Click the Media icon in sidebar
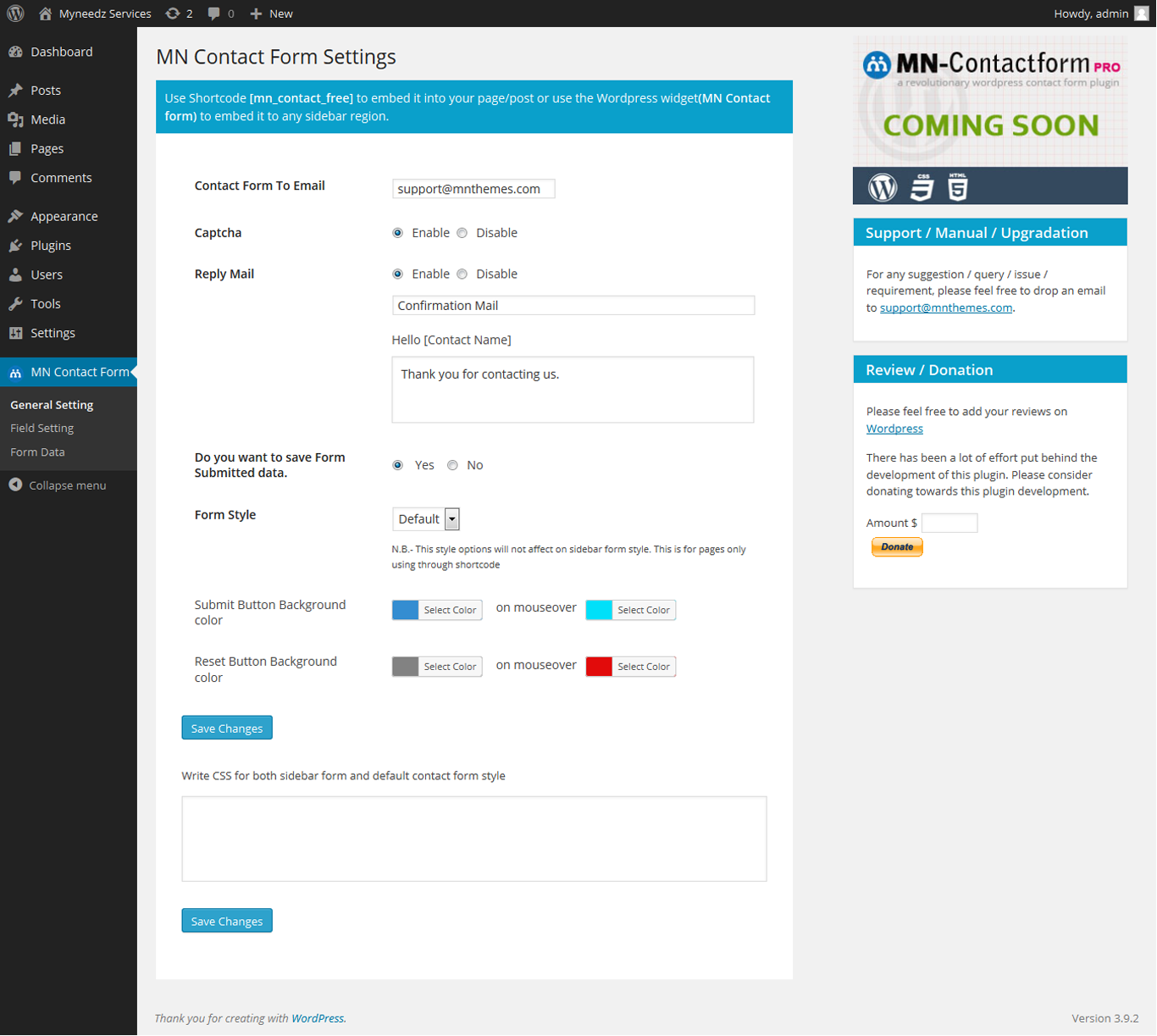1157x1036 pixels. (x=15, y=119)
